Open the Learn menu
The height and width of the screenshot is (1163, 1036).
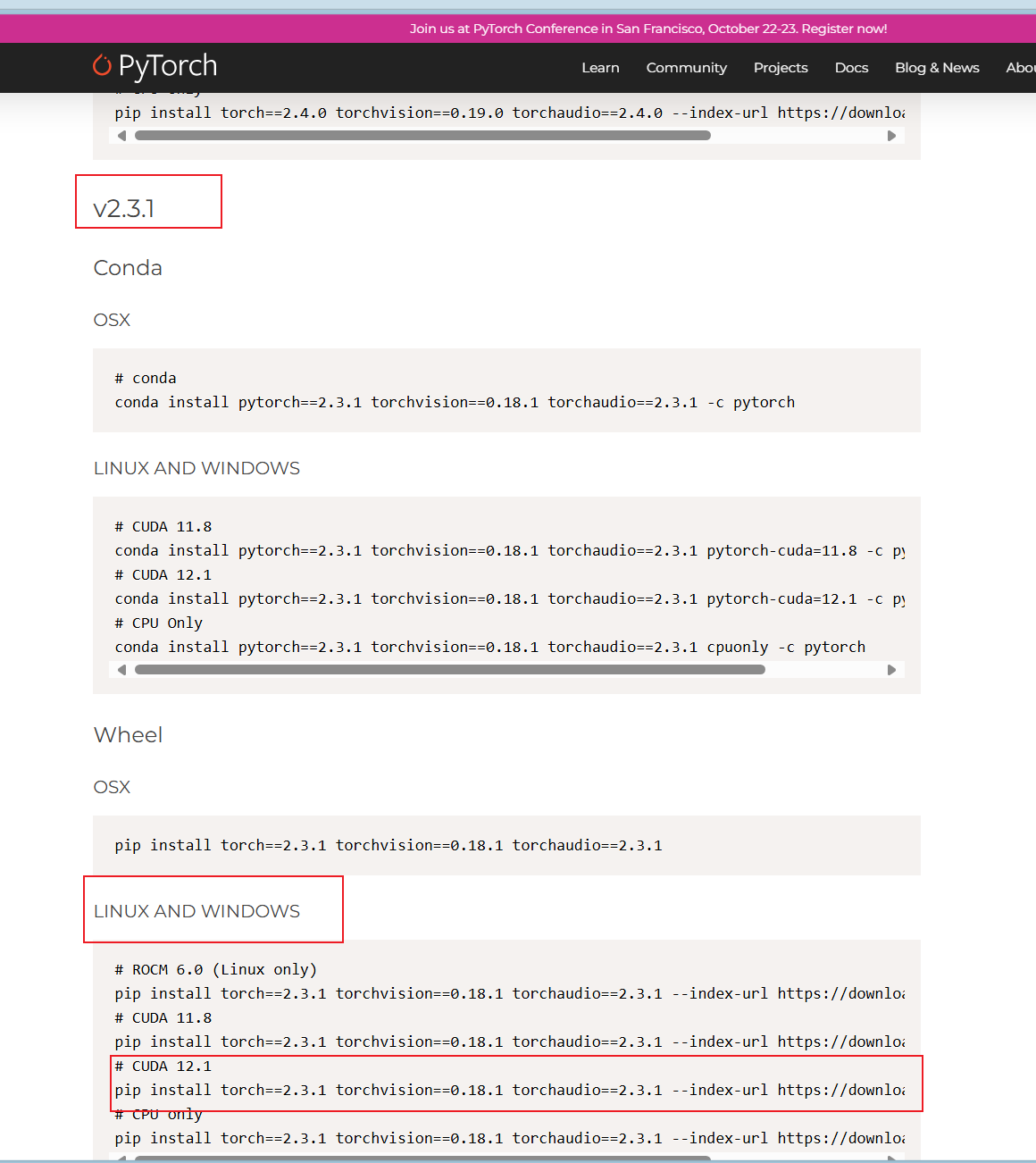tap(600, 68)
